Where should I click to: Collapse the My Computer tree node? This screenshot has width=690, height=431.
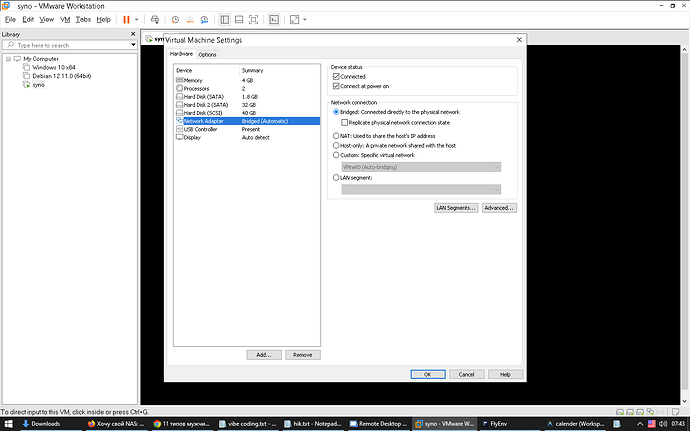coord(8,59)
